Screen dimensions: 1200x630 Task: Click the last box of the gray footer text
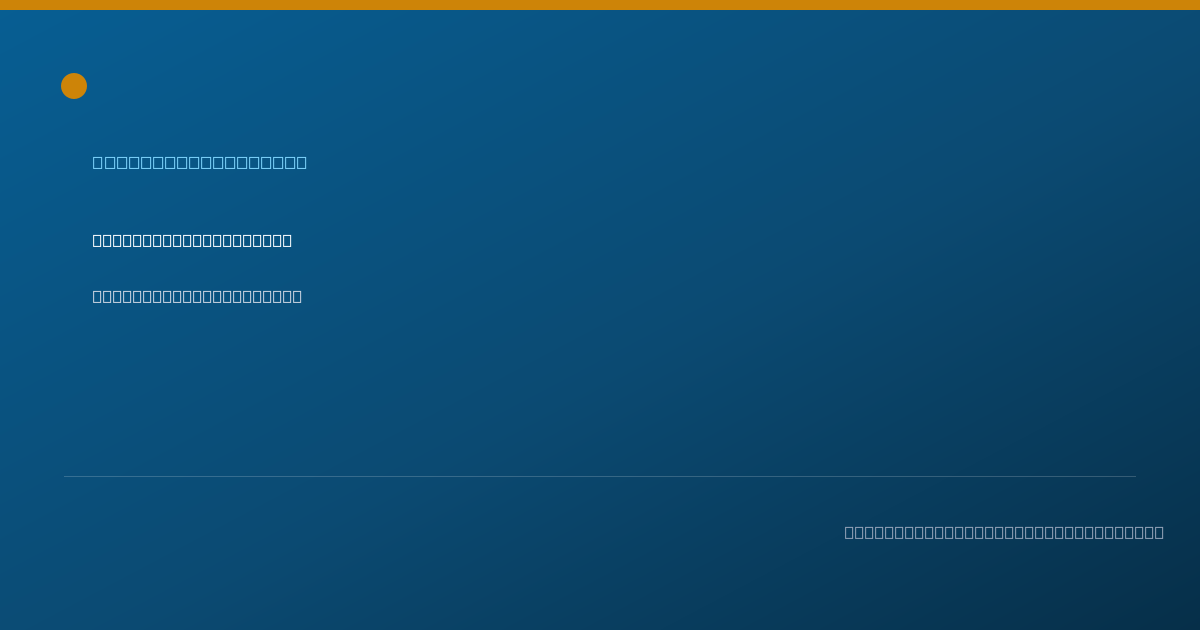(x=1159, y=532)
